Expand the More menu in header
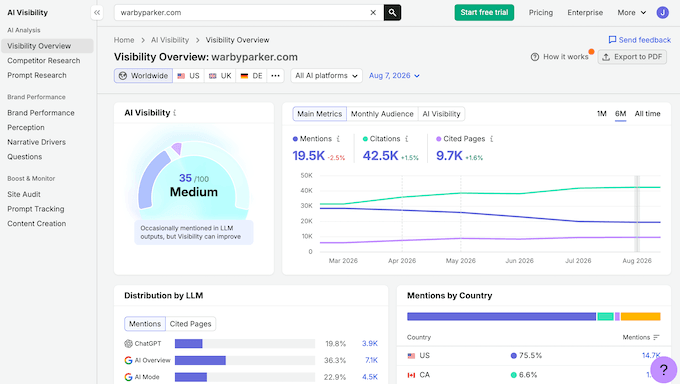 [631, 13]
